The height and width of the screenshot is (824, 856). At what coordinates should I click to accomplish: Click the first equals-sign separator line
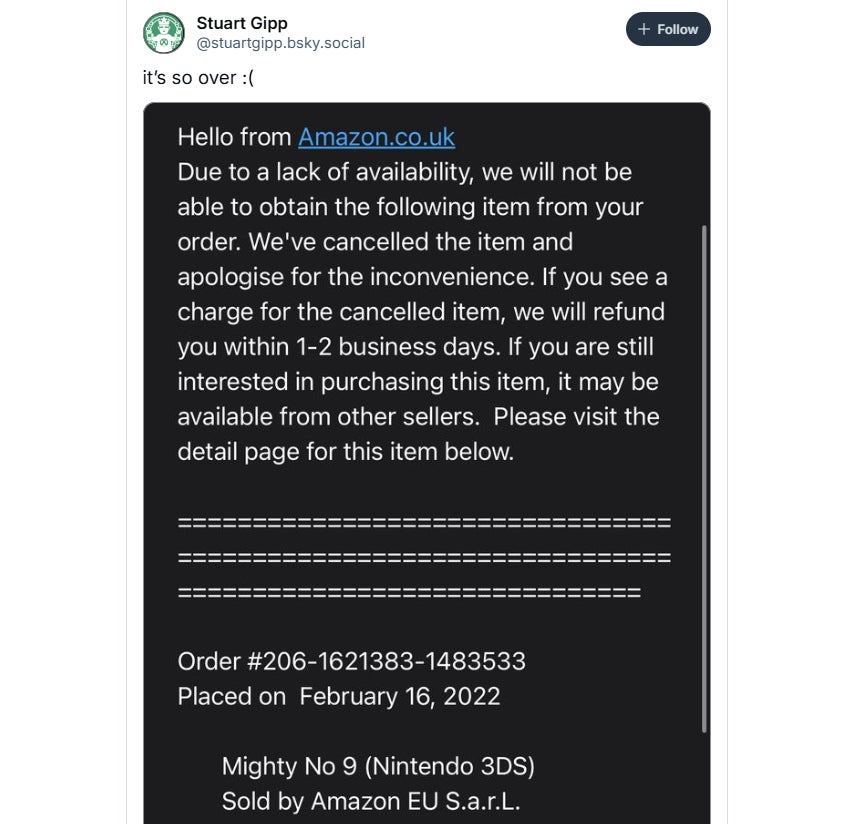pos(424,523)
